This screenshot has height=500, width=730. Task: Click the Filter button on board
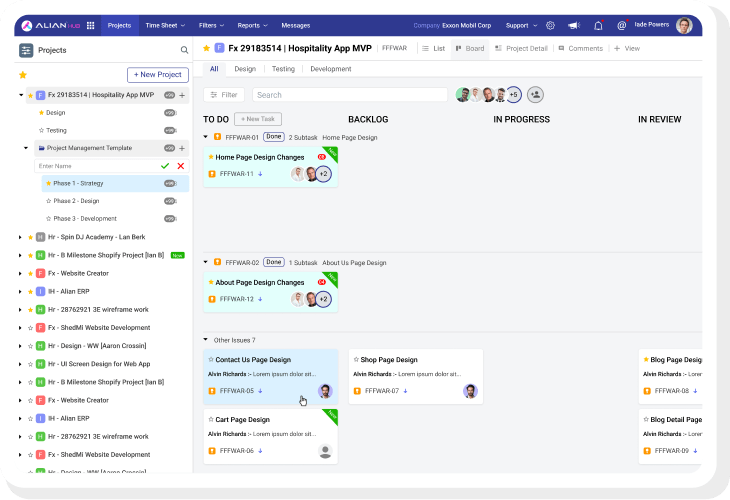pos(224,95)
